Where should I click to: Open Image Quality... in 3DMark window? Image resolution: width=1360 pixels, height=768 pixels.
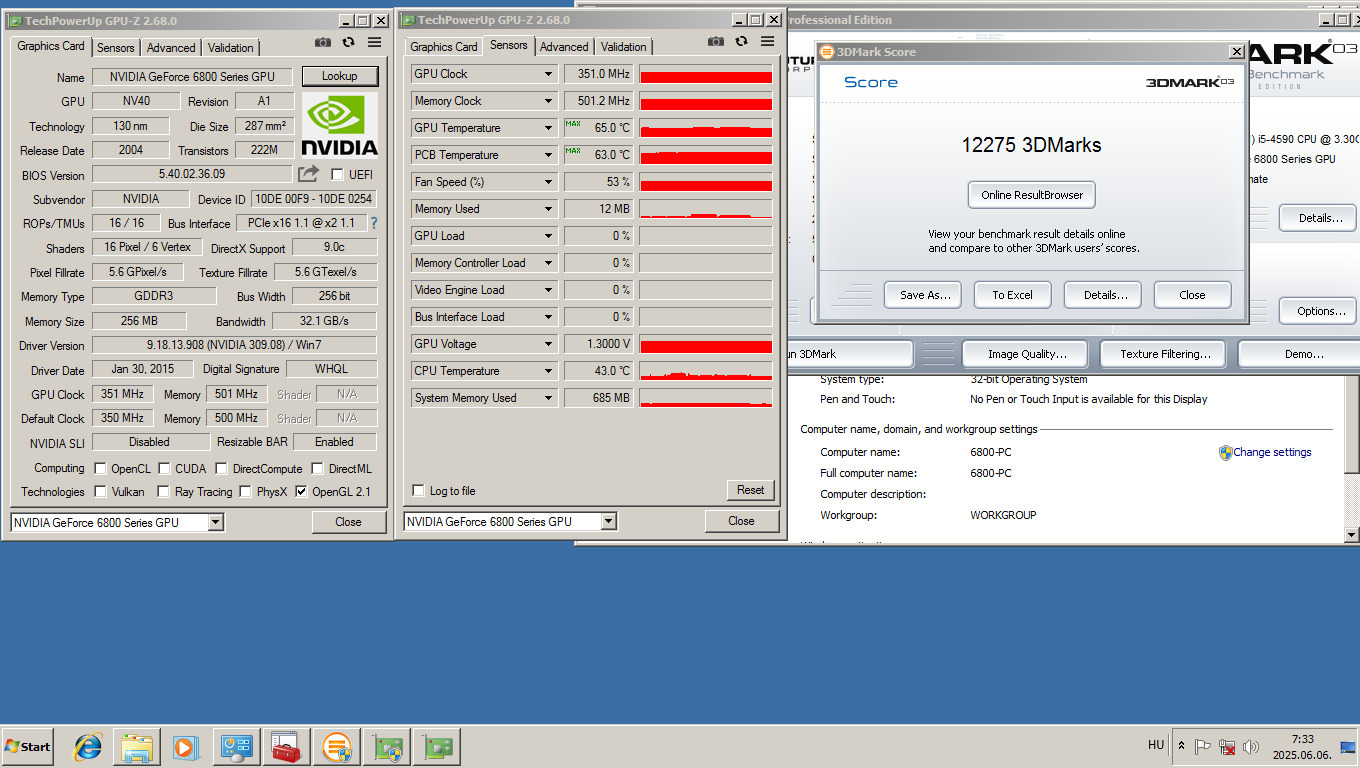coord(1027,354)
